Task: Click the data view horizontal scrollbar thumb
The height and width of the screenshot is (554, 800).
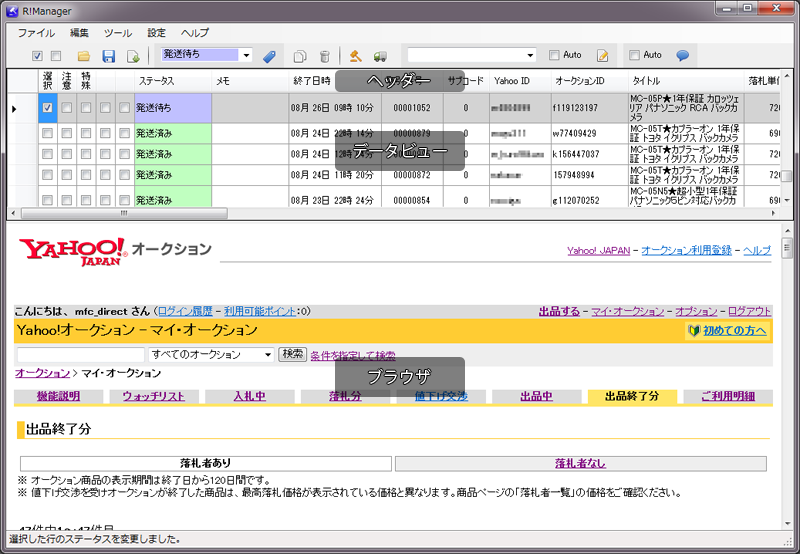Action: coord(124,213)
